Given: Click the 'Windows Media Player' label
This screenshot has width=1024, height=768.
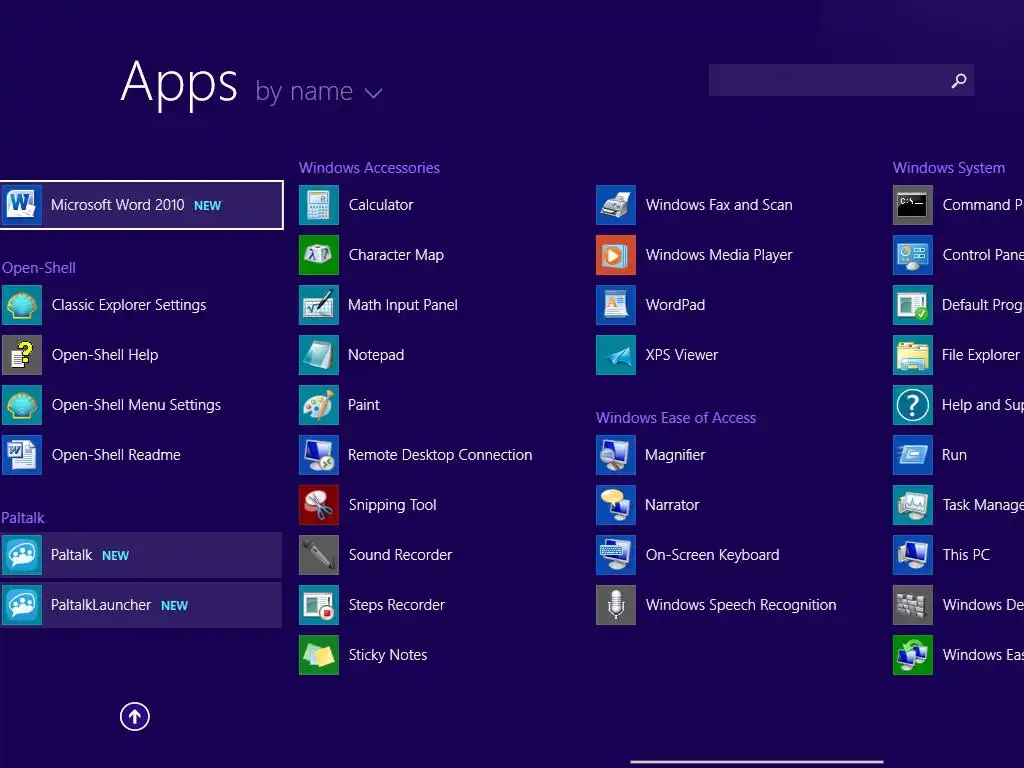Looking at the screenshot, I should [x=719, y=255].
